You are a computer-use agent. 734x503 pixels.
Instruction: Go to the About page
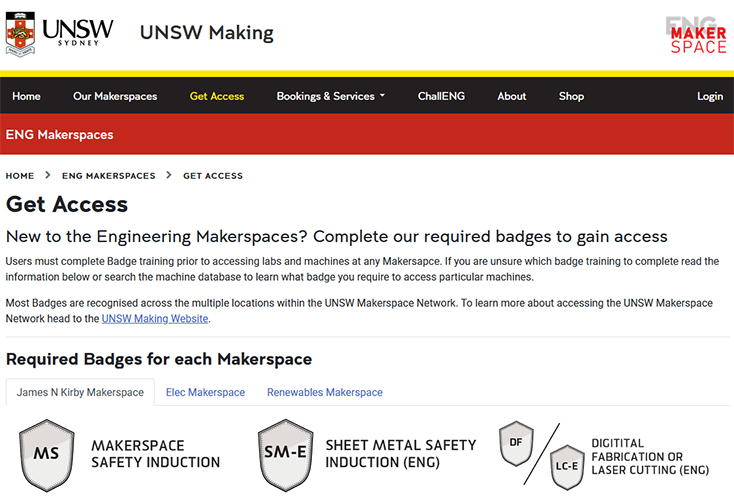click(511, 96)
